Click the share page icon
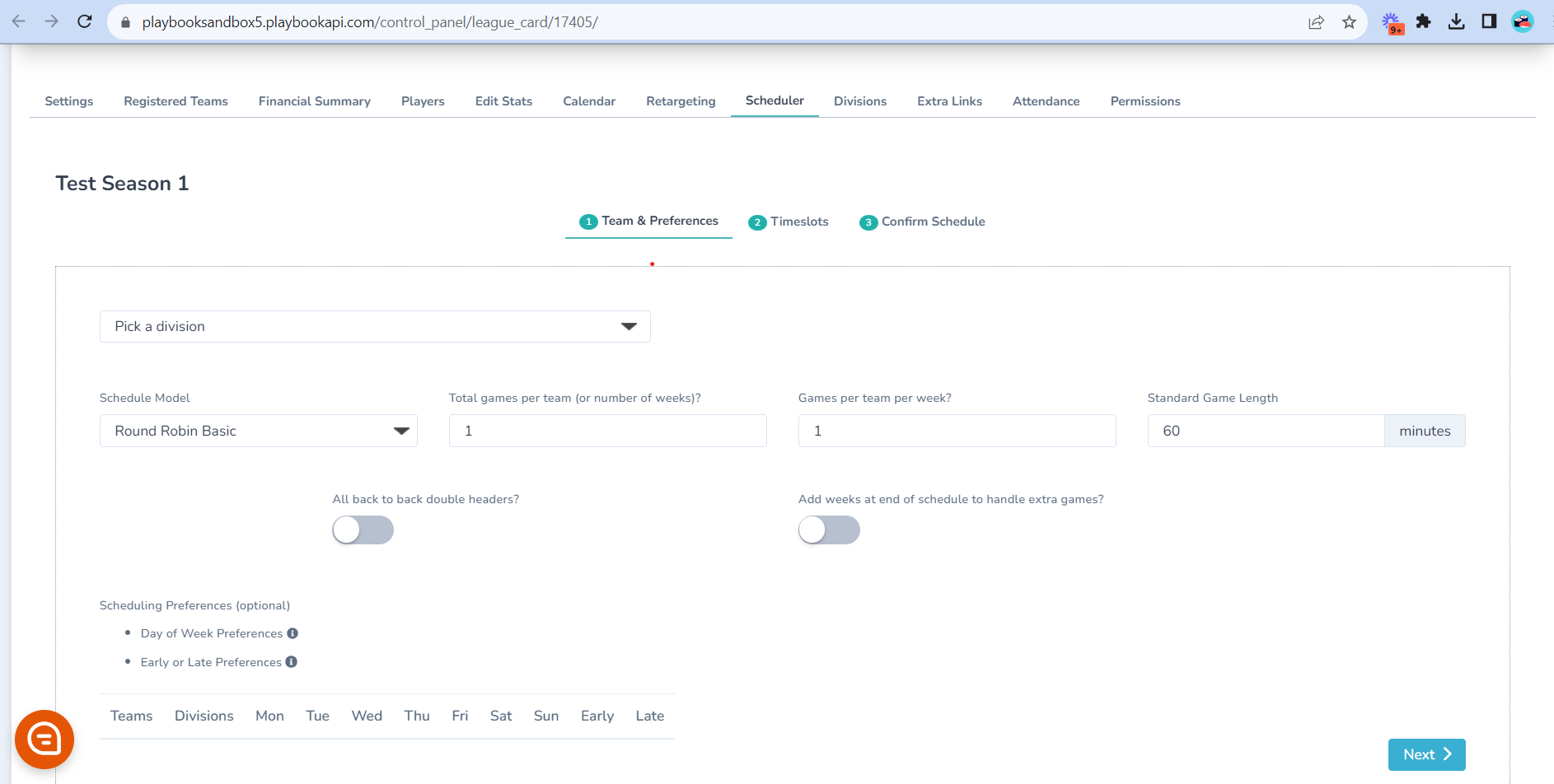This screenshot has height=784, width=1554. click(x=1316, y=22)
